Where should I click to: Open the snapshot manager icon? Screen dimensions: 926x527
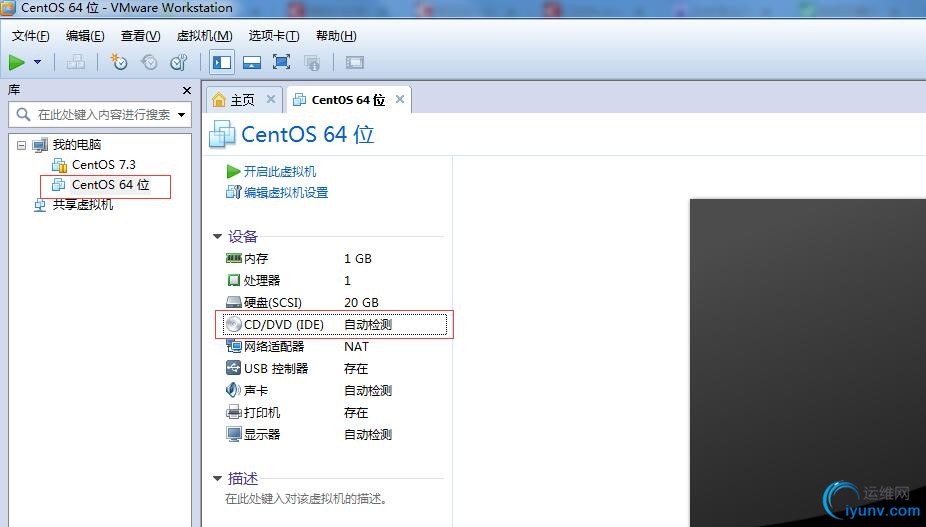[178, 62]
